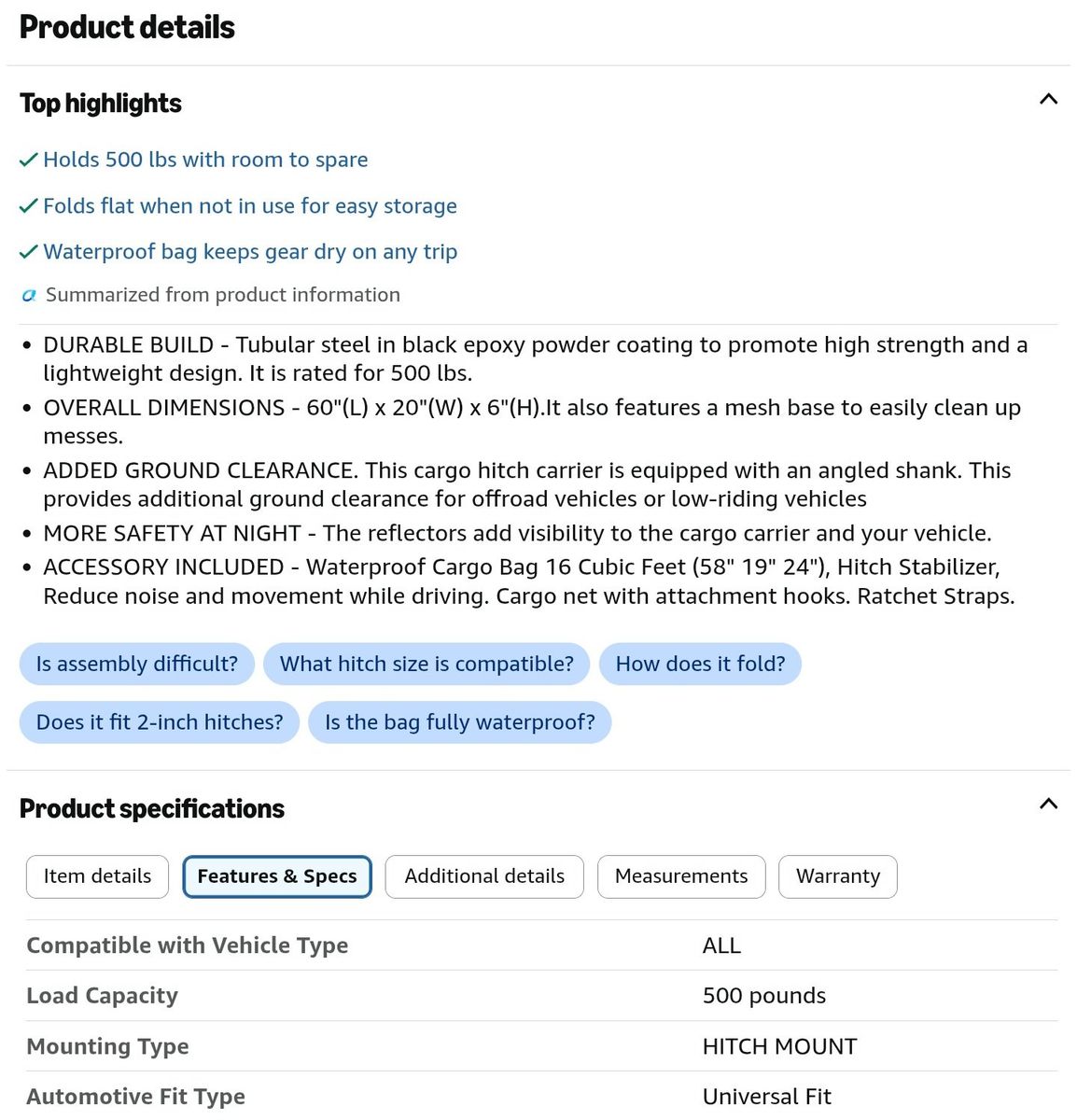This screenshot has height=1120, width=1077.
Task: Select the Features & Specs tab
Action: tap(277, 876)
